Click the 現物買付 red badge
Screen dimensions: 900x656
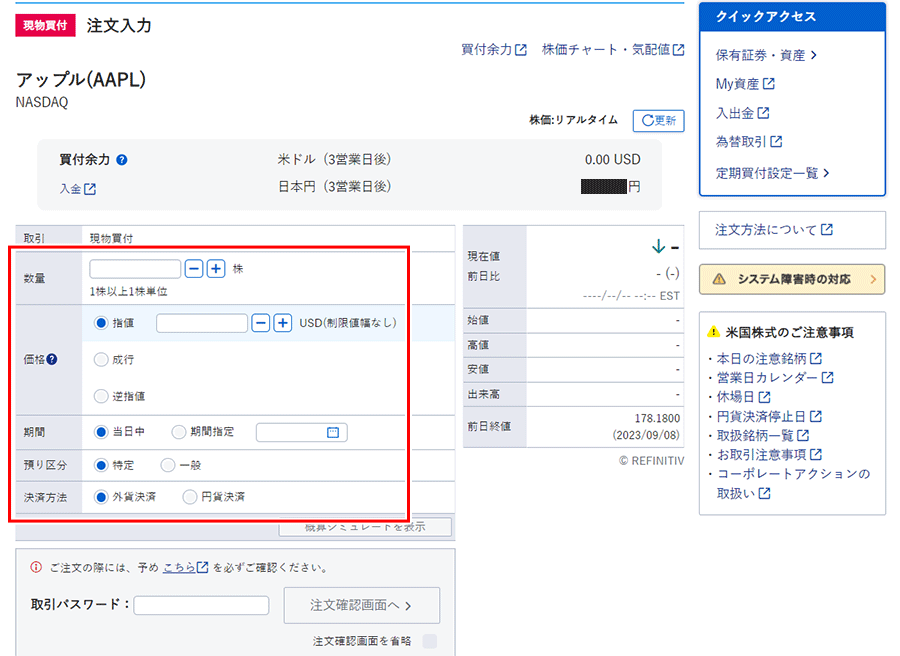(x=45, y=25)
